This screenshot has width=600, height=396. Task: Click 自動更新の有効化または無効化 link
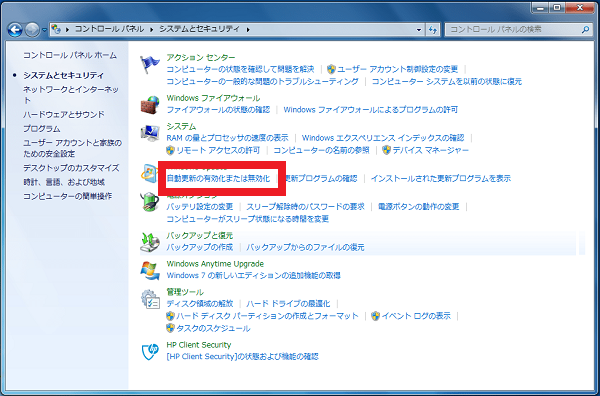pyautogui.click(x=218, y=178)
